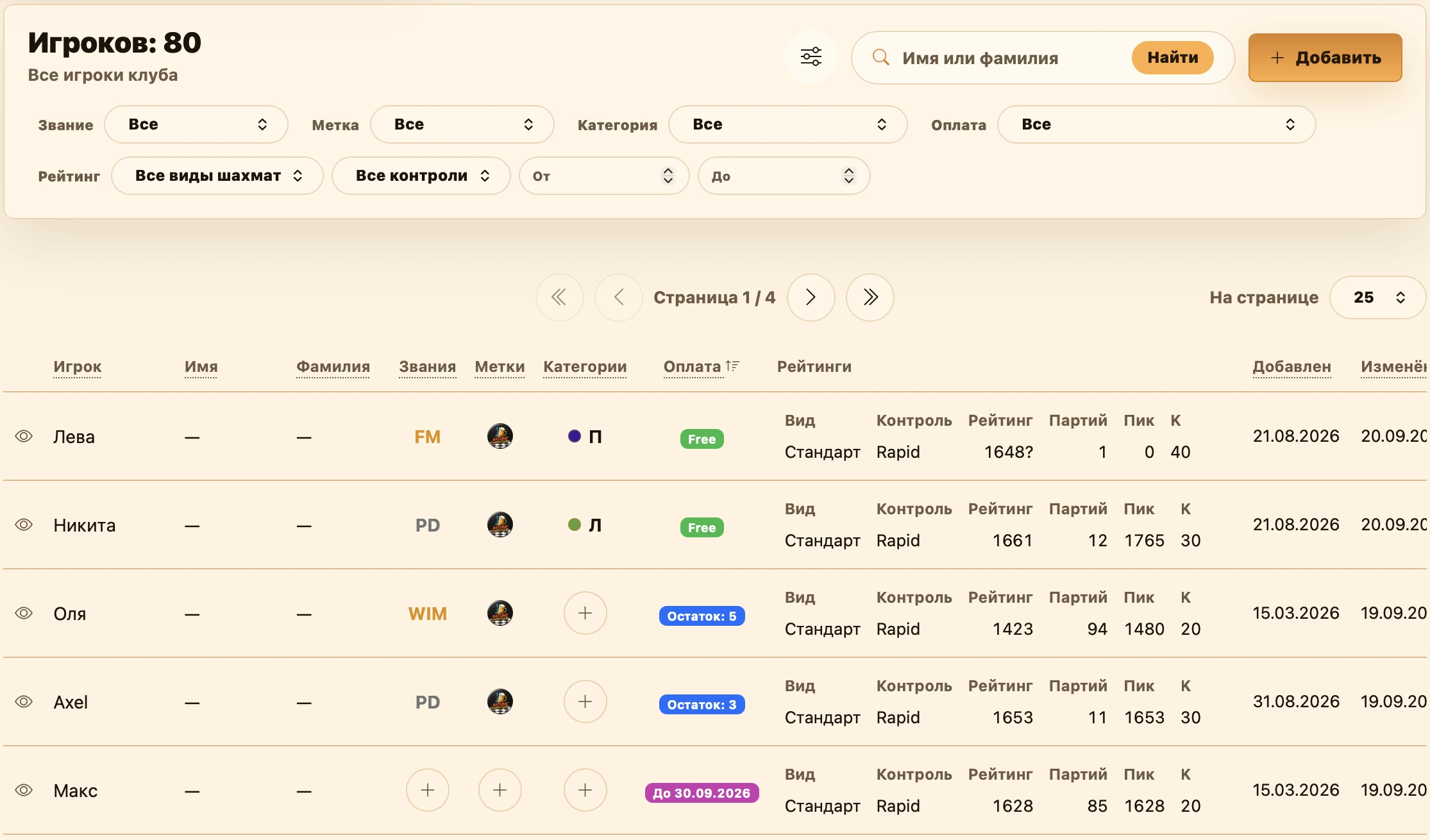The width and height of the screenshot is (1430, 840).
Task: Expand the Все виды шахмат dropdown
Action: [217, 176]
